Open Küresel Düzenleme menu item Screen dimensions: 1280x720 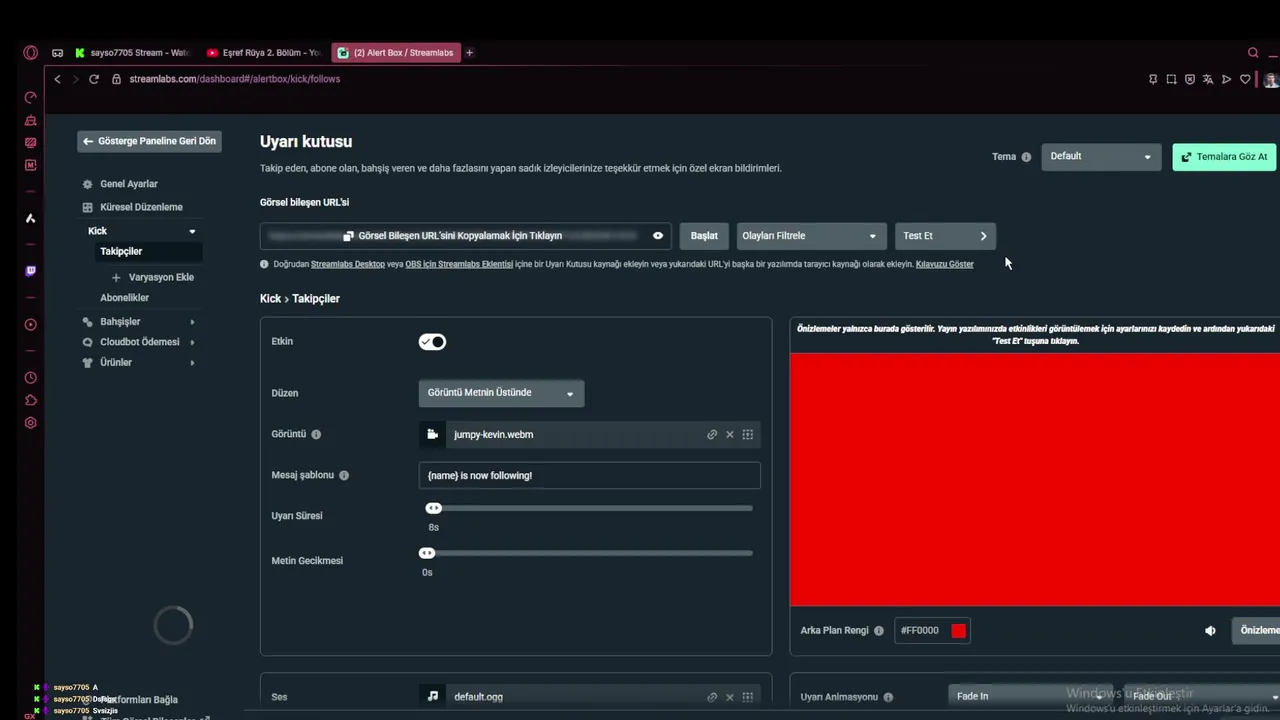[x=141, y=207]
